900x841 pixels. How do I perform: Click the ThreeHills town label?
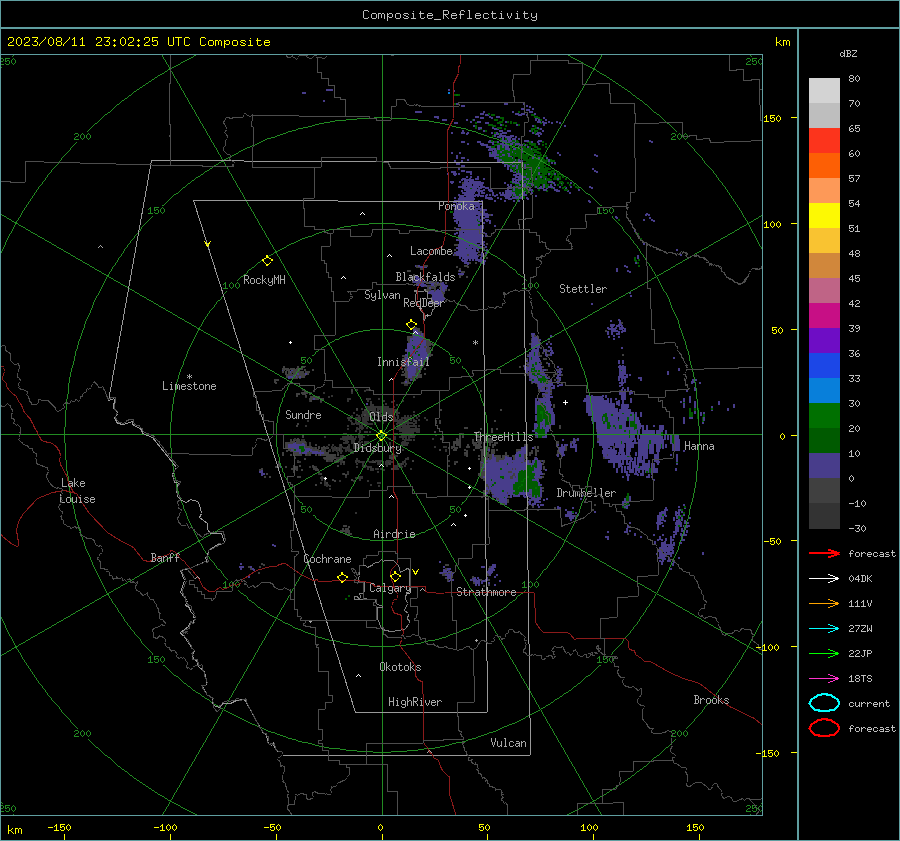point(503,437)
